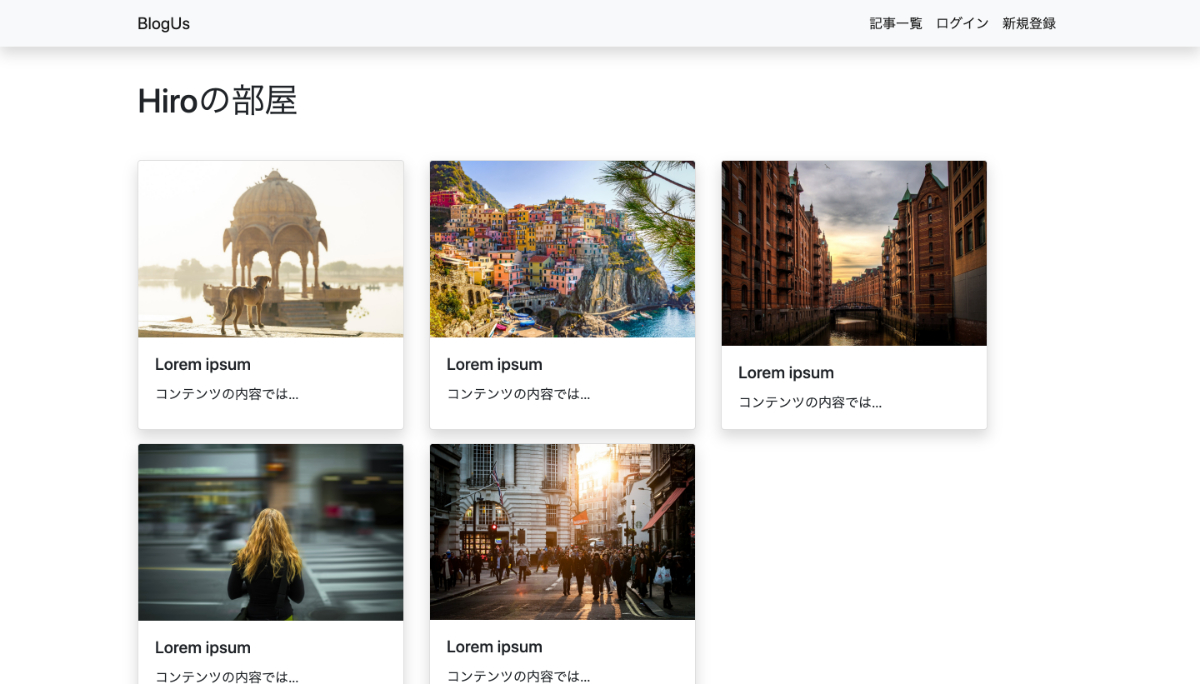The image size is (1200, 684).
Task: Open the red brick canal warehouses photo
Action: click(854, 253)
